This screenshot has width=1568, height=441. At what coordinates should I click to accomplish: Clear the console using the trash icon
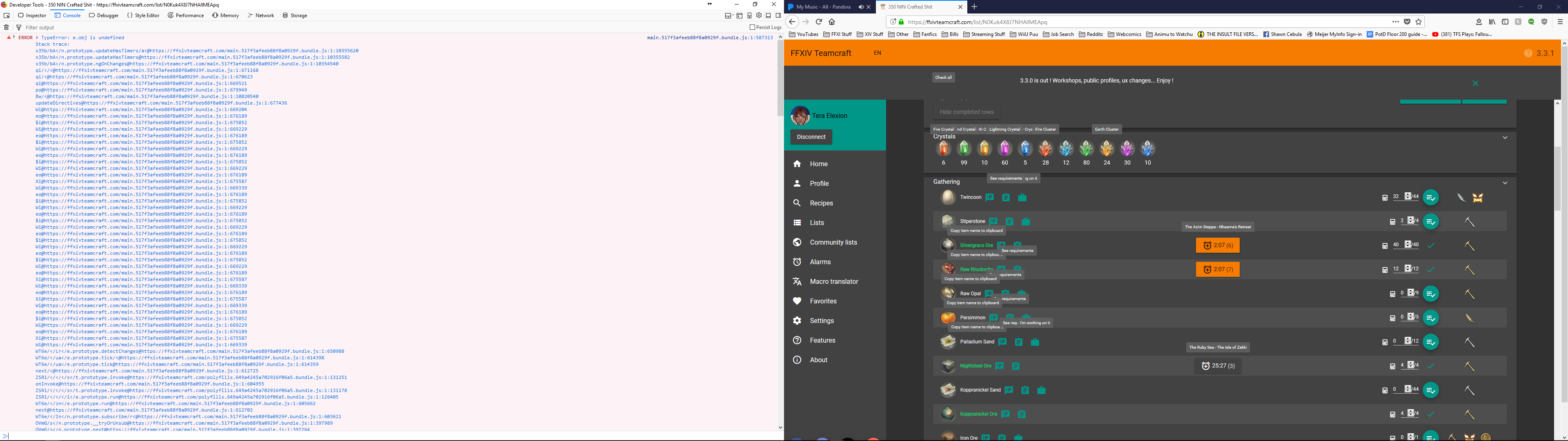click(x=5, y=27)
